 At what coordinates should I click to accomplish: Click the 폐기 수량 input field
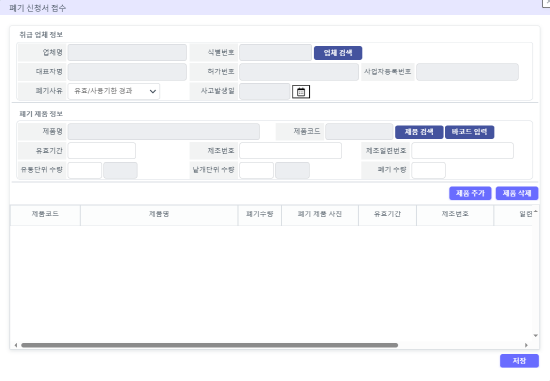coord(428,170)
